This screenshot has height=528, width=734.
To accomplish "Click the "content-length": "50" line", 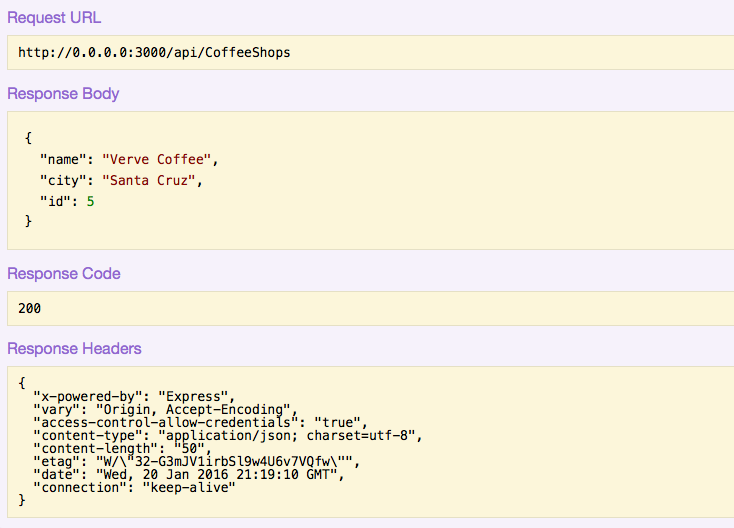I will pos(122,448).
